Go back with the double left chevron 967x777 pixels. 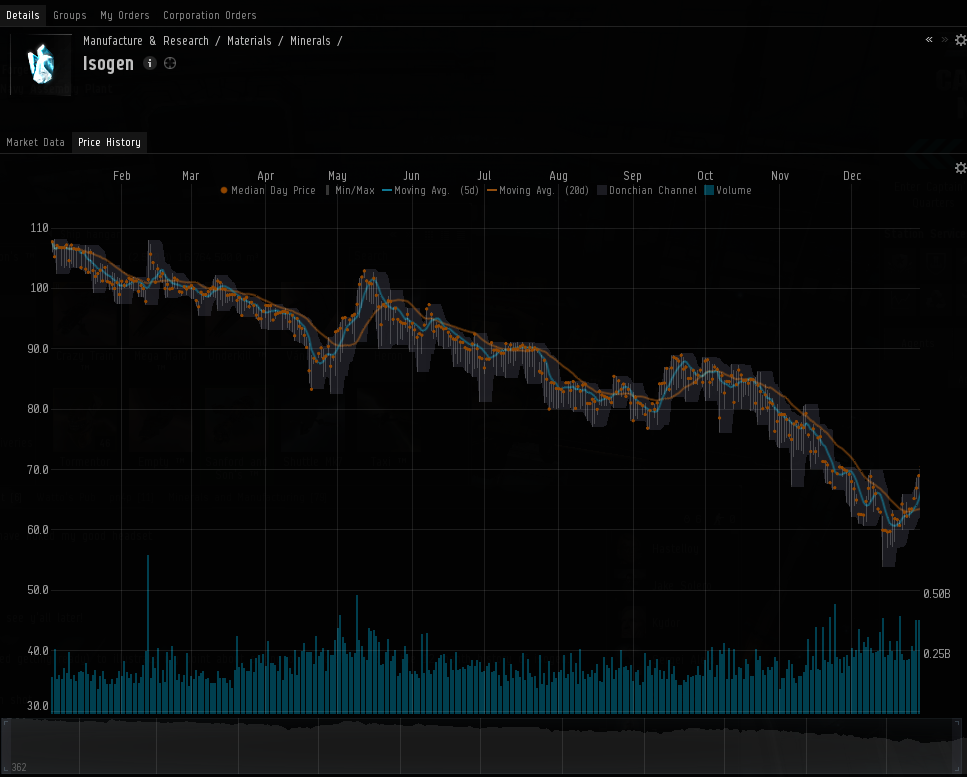pyautogui.click(x=929, y=39)
